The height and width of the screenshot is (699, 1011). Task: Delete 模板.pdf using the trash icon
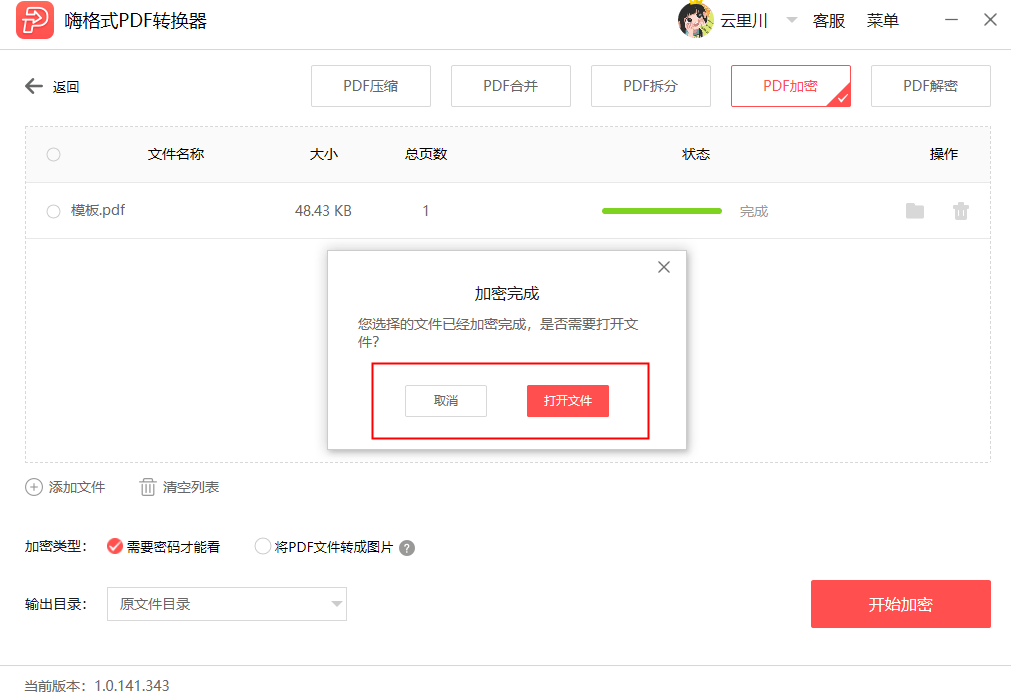tap(960, 210)
